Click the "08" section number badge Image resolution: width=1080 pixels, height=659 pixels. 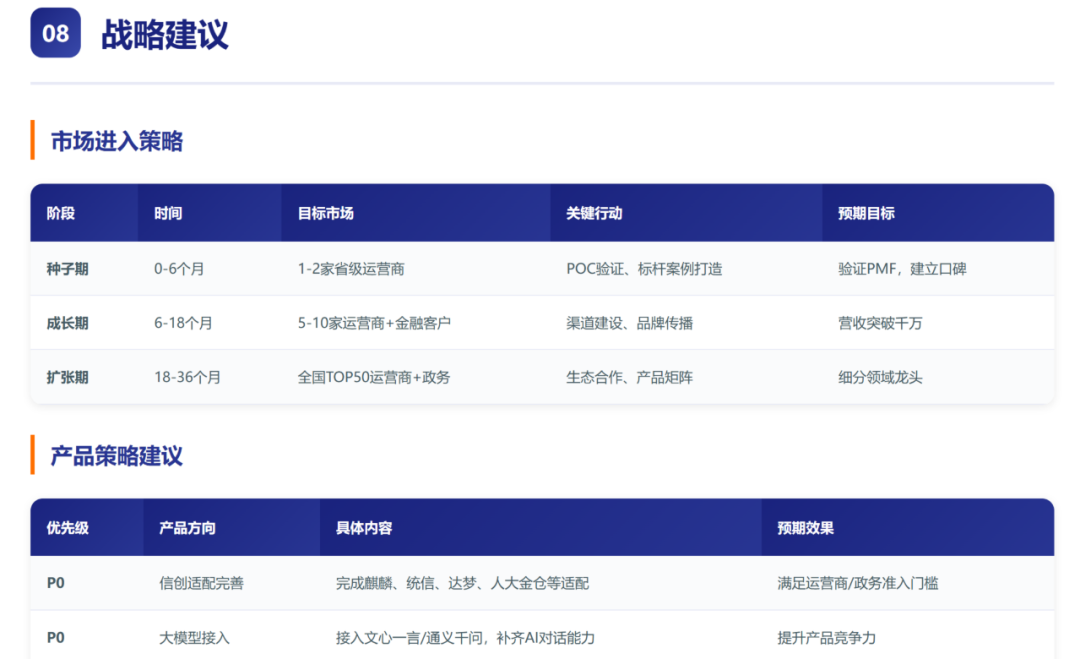point(55,34)
